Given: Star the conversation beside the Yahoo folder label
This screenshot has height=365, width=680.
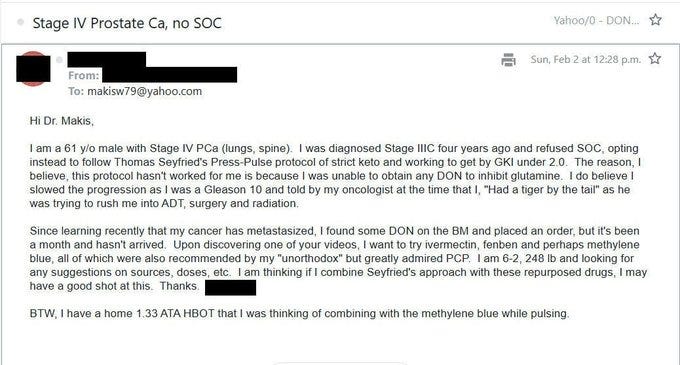Looking at the screenshot, I should click(655, 20).
